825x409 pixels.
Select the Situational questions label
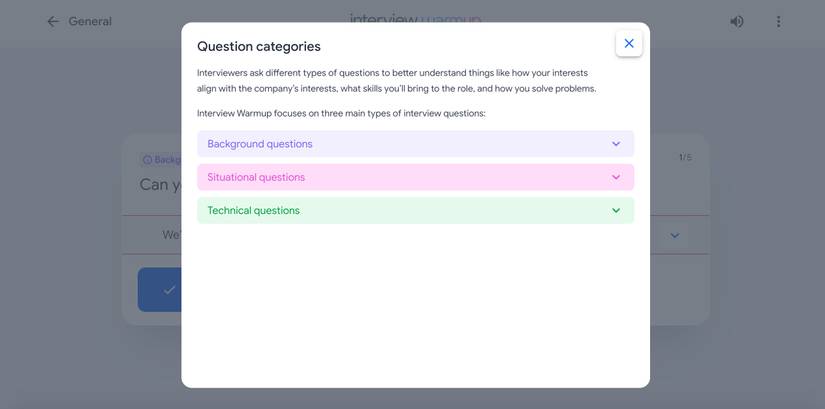click(x=256, y=177)
